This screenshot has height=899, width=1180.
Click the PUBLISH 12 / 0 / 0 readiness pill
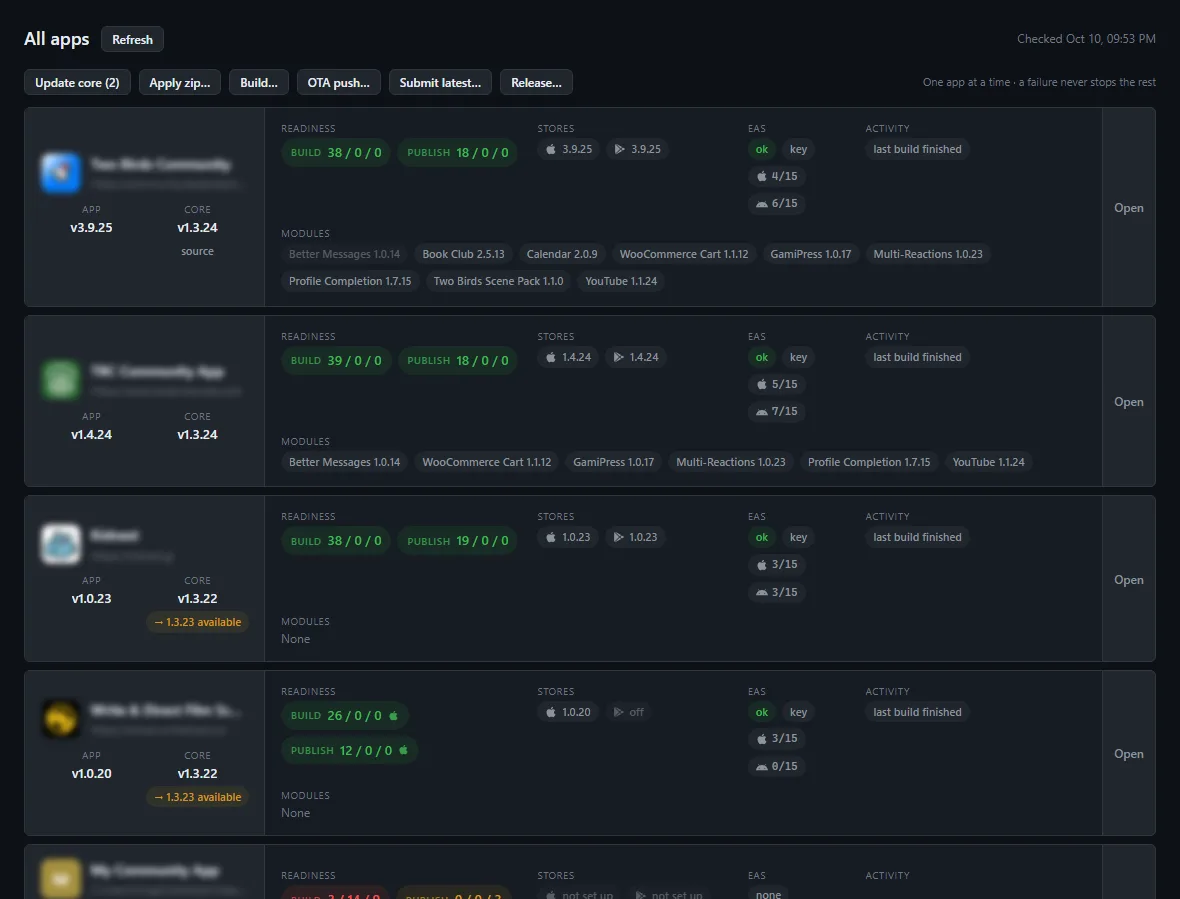[x=350, y=750]
